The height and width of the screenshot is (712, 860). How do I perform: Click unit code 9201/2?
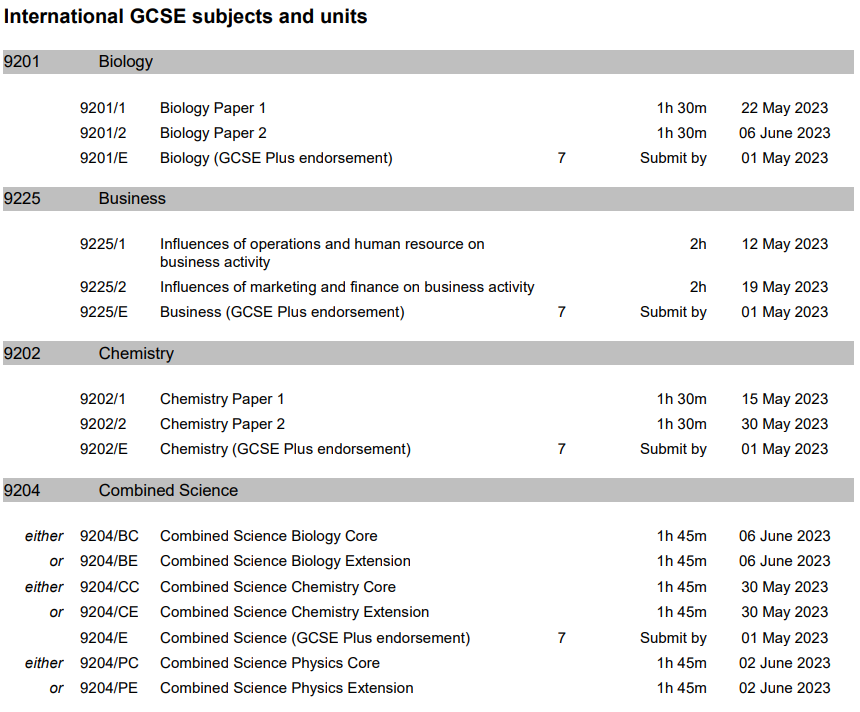coord(103,133)
